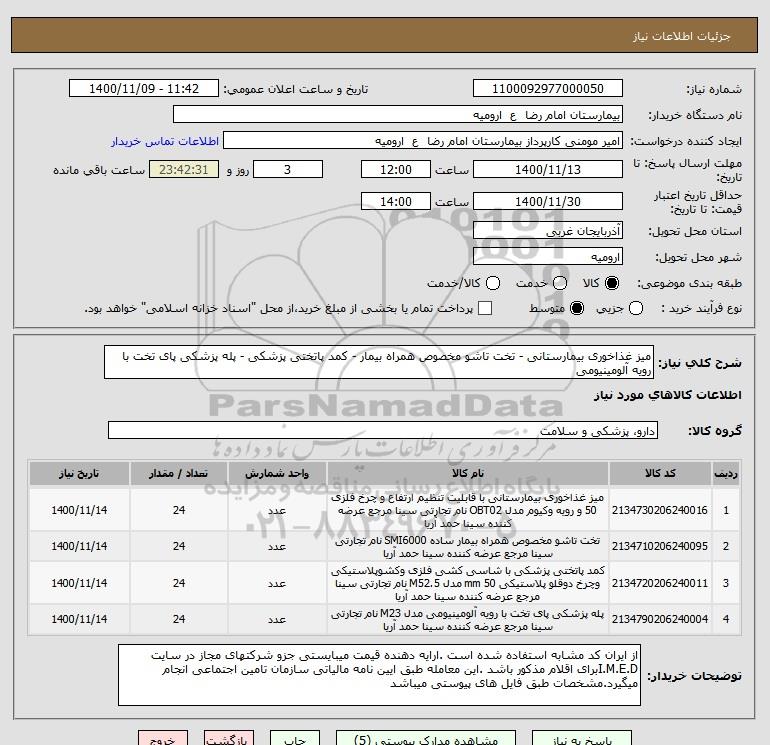This screenshot has width=770, height=745.
Task: Click the SMI6000 folding bed description
Action: click(468, 547)
